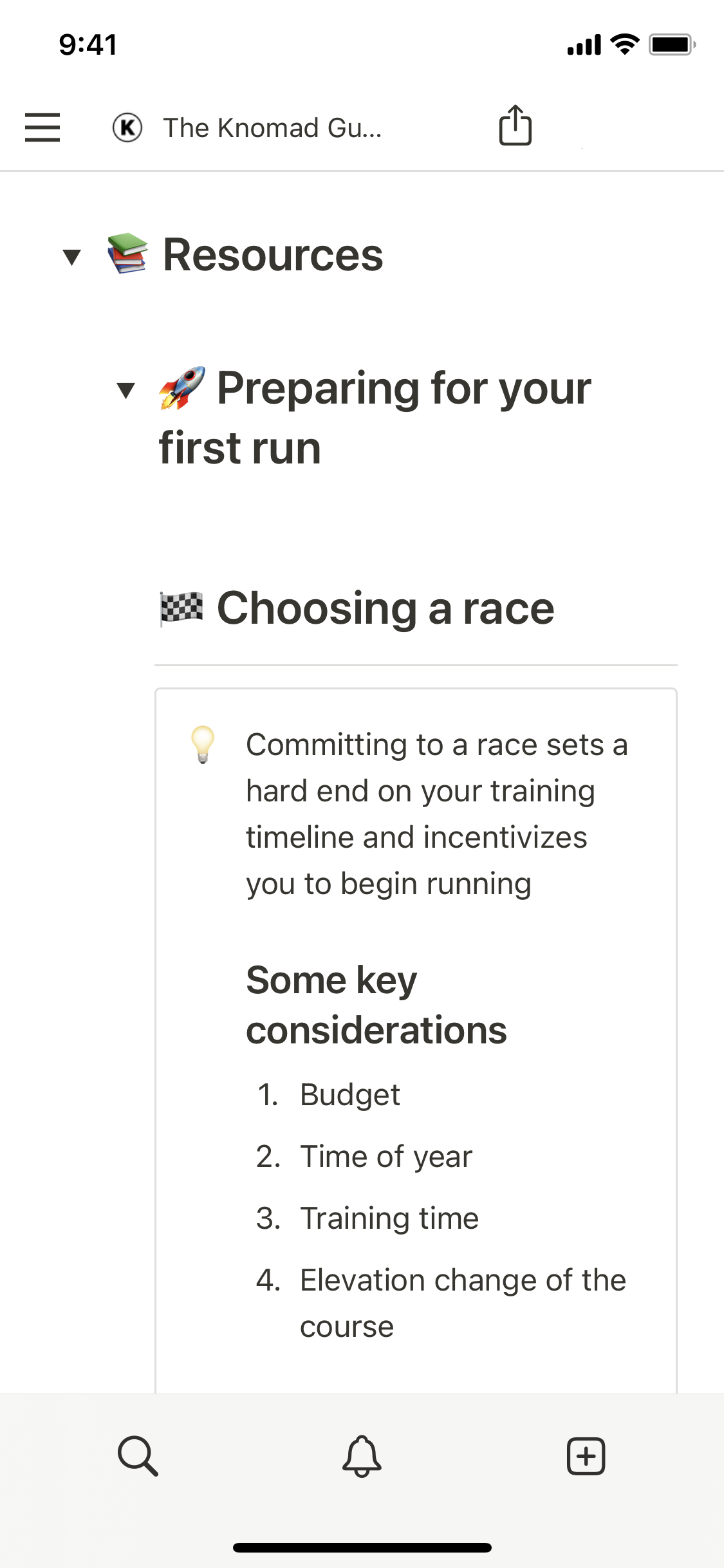The image size is (724, 1568).
Task: Open the hamburger sidebar menu
Action: tap(42, 127)
